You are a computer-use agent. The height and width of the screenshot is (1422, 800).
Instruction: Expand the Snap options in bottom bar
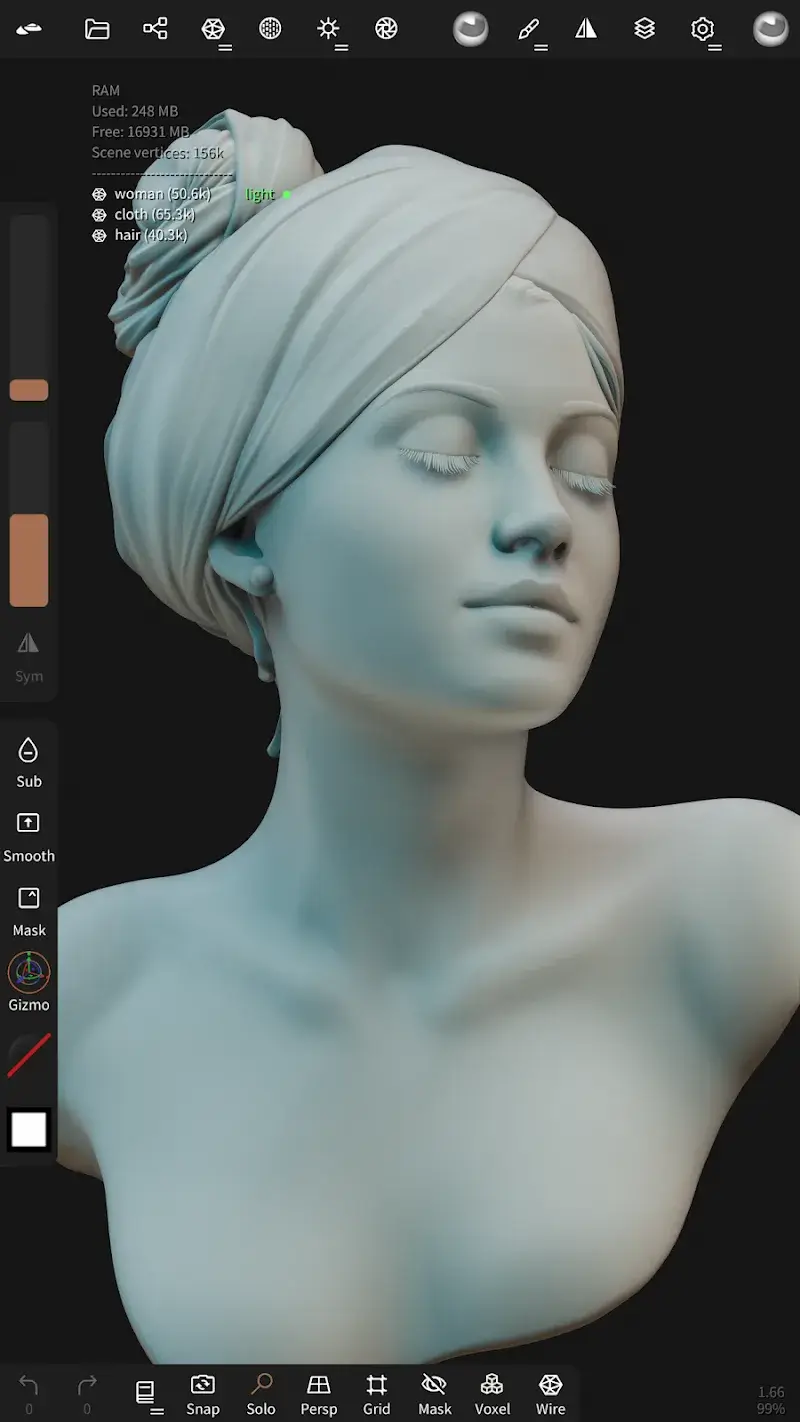tap(202, 1393)
